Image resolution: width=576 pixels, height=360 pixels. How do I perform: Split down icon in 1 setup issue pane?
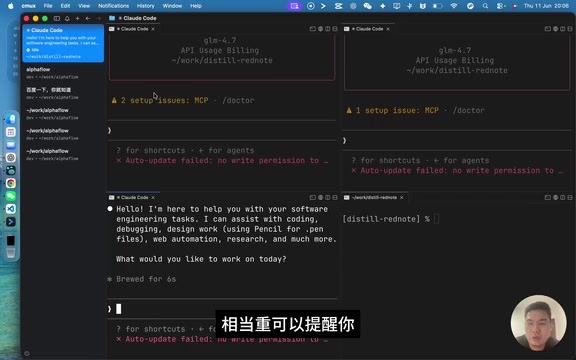coord(570,29)
